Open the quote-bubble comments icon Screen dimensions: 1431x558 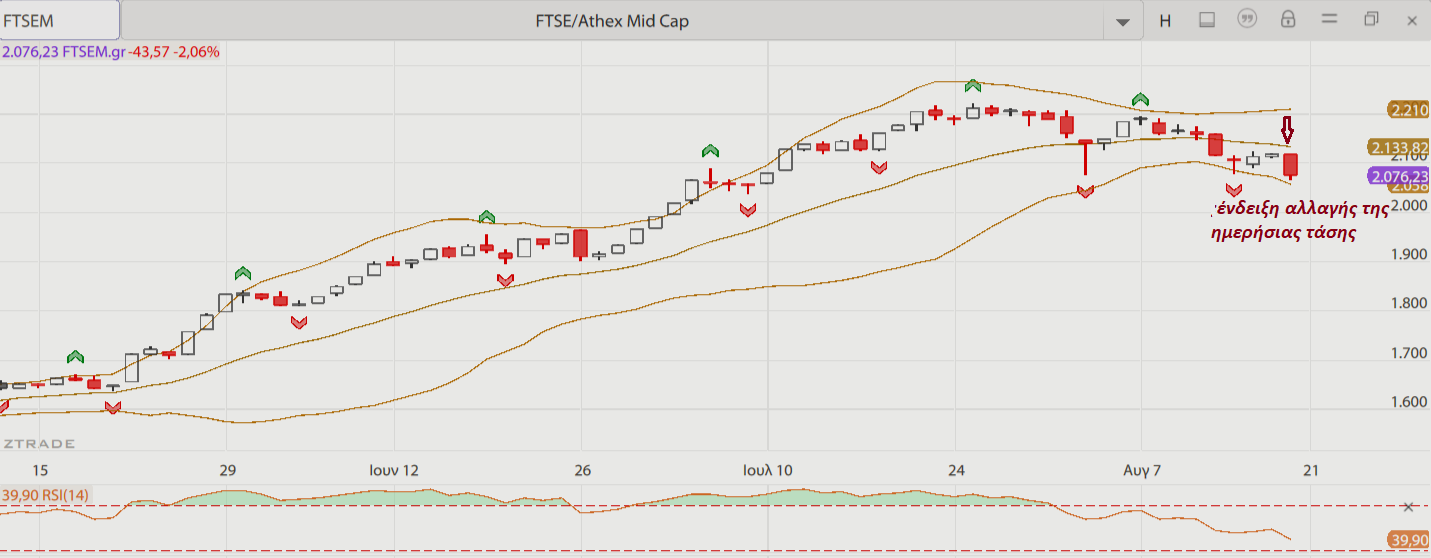(1247, 20)
